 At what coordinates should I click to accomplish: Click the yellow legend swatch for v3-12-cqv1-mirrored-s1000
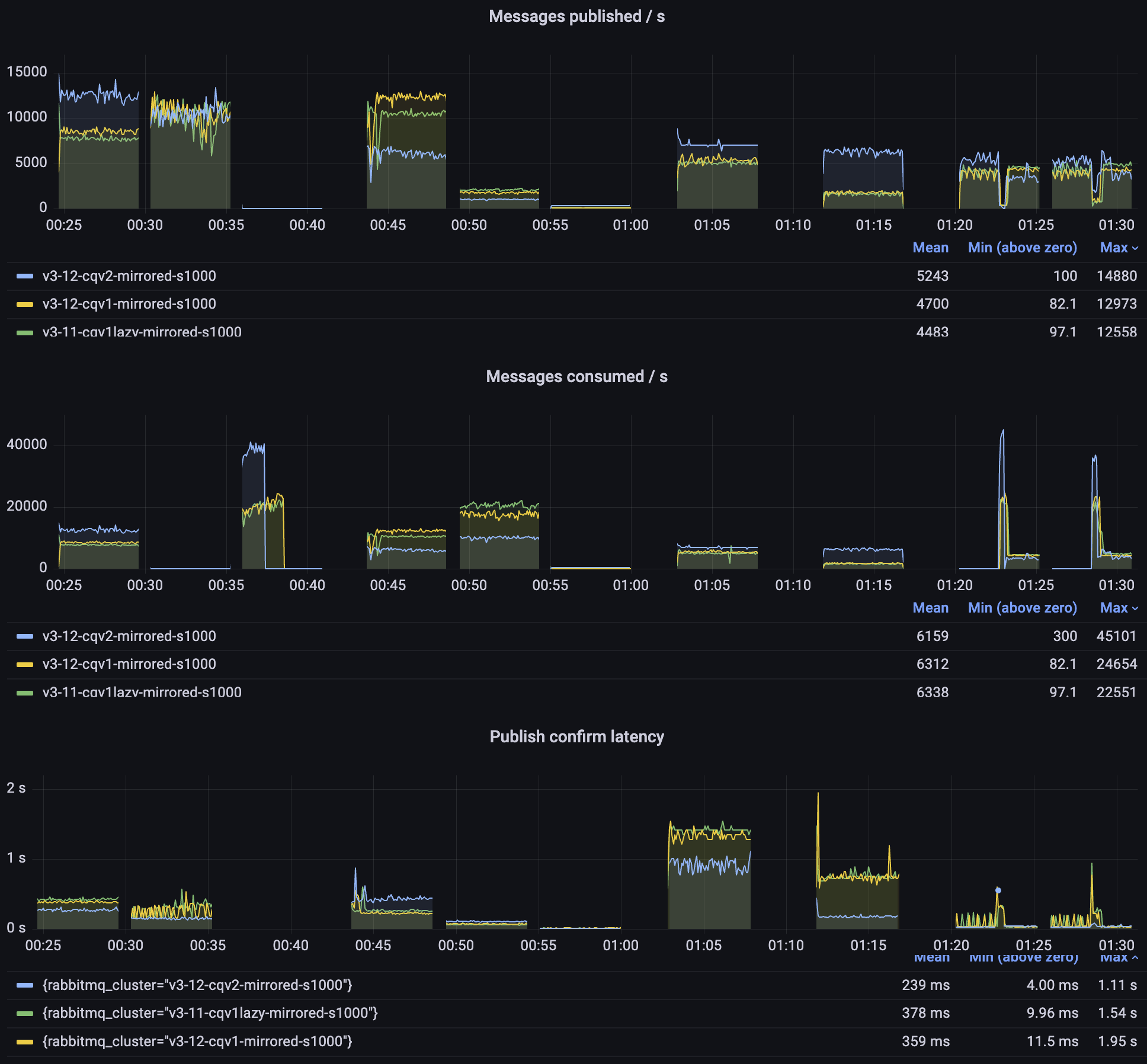pyautogui.click(x=25, y=304)
